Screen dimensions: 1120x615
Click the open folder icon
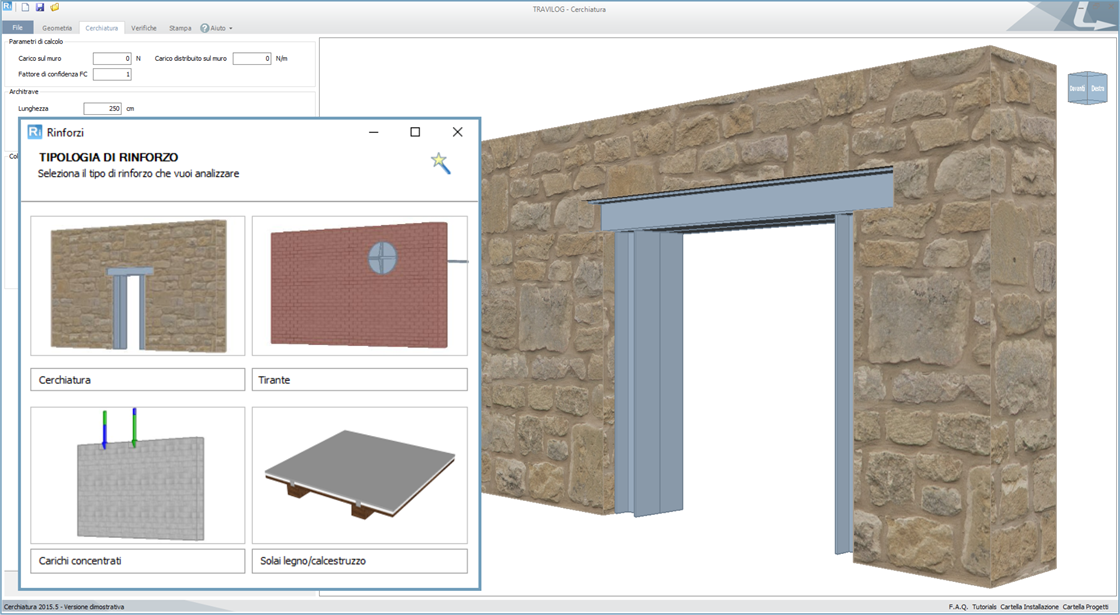[x=55, y=7]
